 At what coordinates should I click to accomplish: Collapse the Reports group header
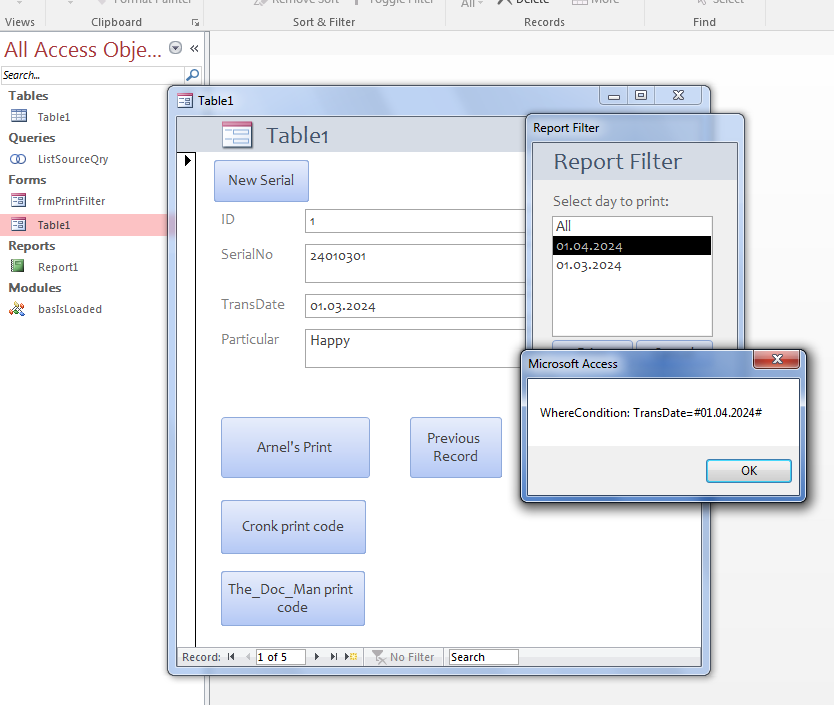click(32, 246)
